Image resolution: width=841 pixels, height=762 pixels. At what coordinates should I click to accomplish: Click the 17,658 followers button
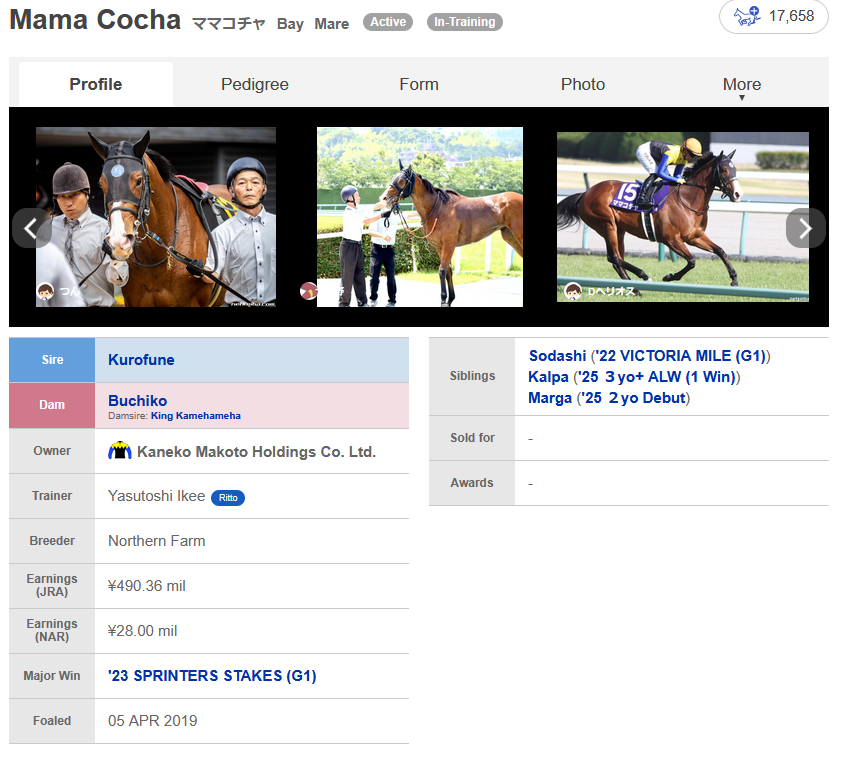773,17
